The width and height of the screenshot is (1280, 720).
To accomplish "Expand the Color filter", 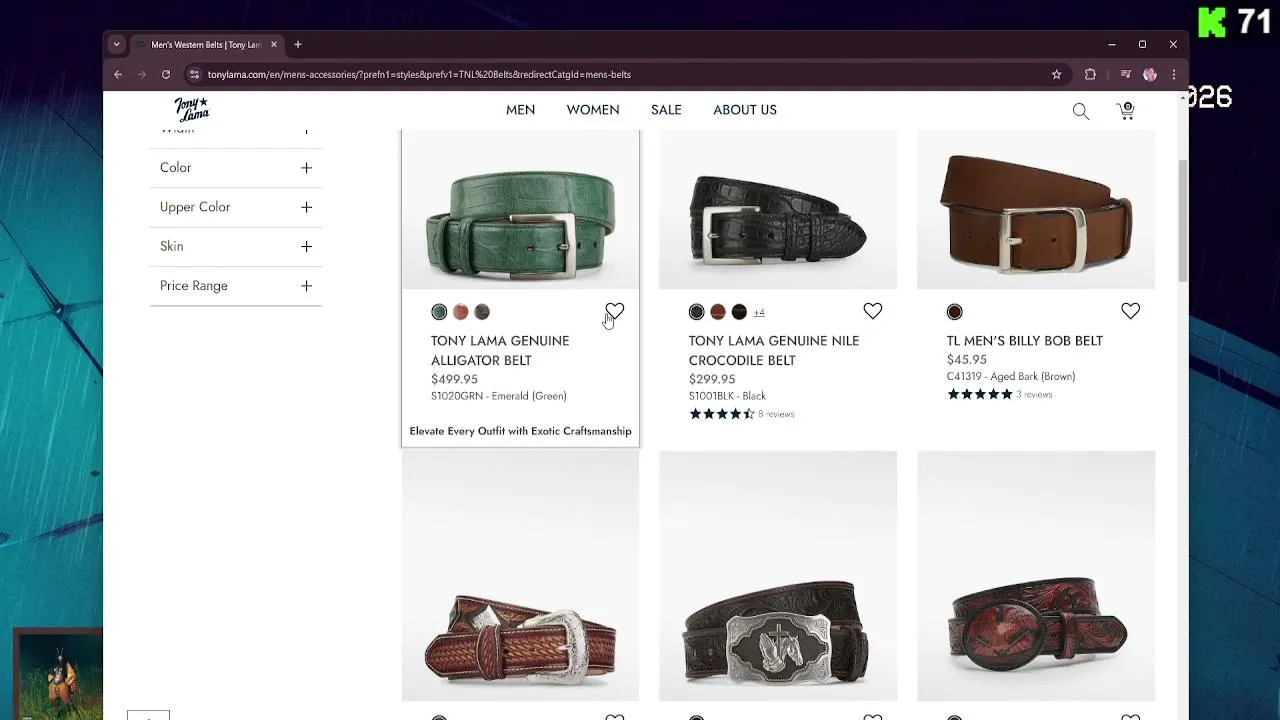I will pyautogui.click(x=306, y=168).
